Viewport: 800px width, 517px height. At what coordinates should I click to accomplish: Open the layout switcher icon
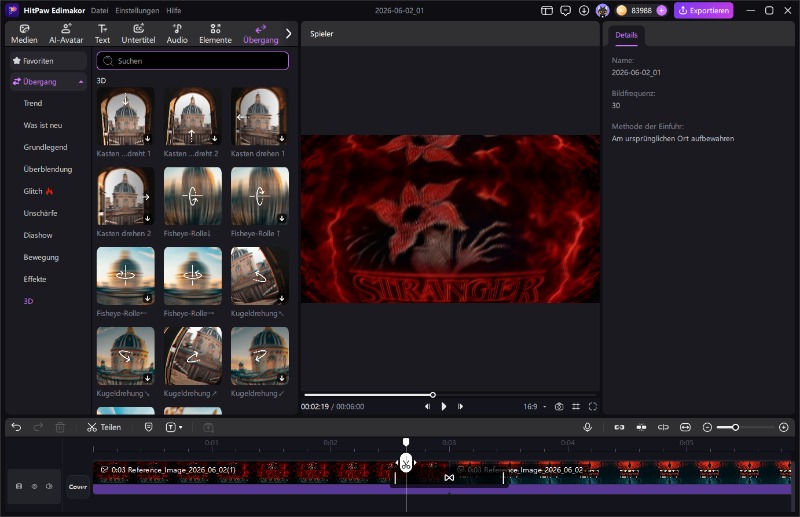(x=547, y=10)
